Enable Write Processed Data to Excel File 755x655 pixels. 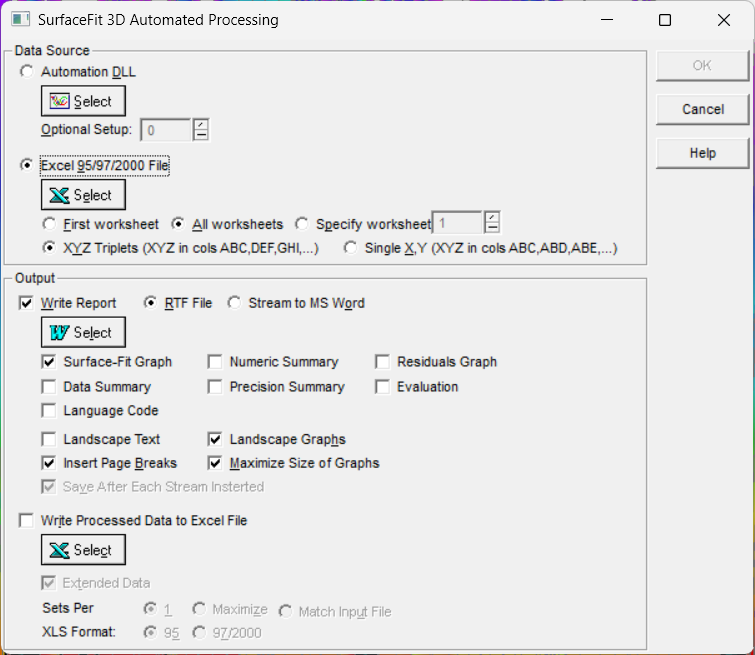pos(26,521)
